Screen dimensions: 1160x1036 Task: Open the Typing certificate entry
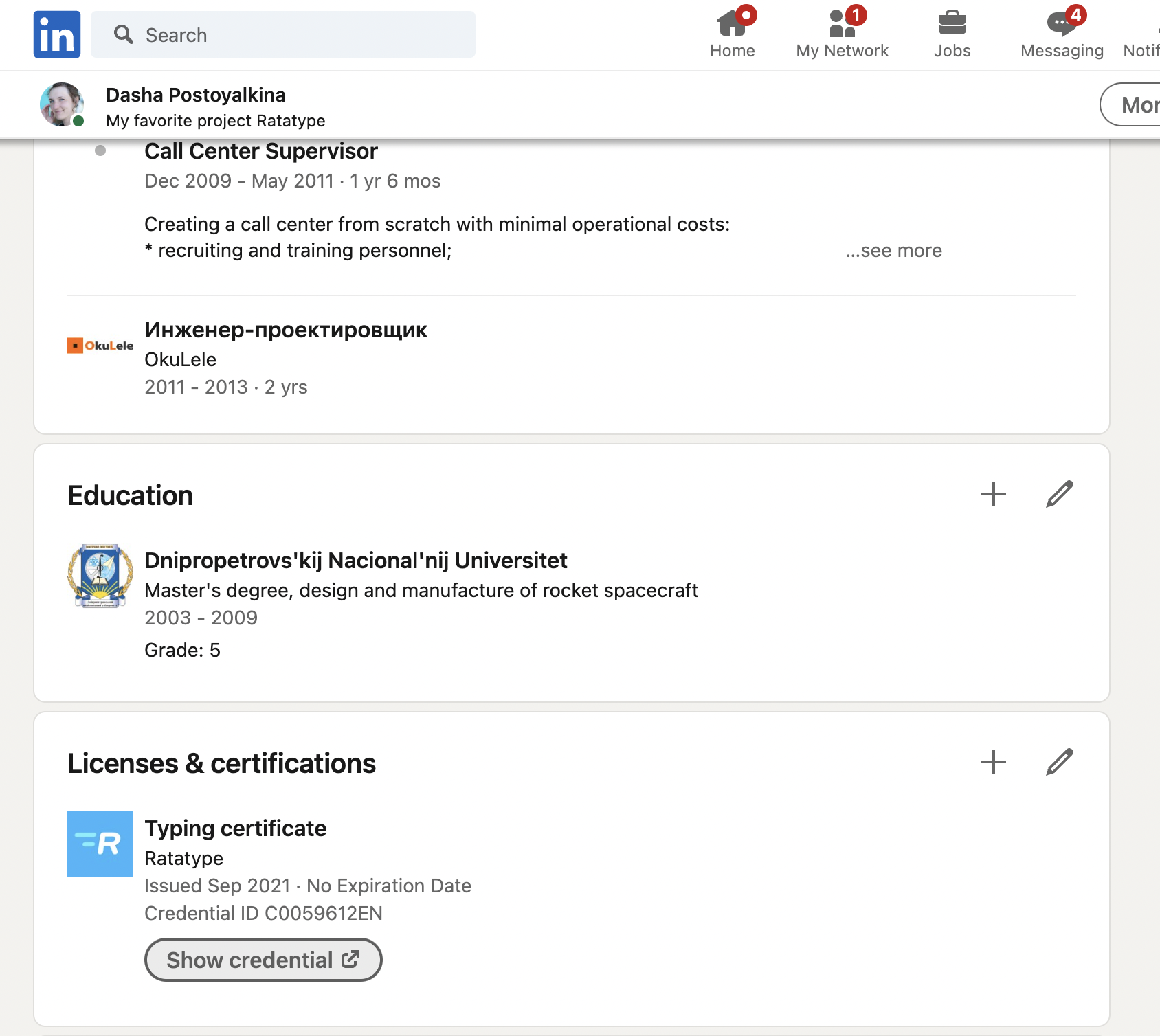tap(235, 829)
